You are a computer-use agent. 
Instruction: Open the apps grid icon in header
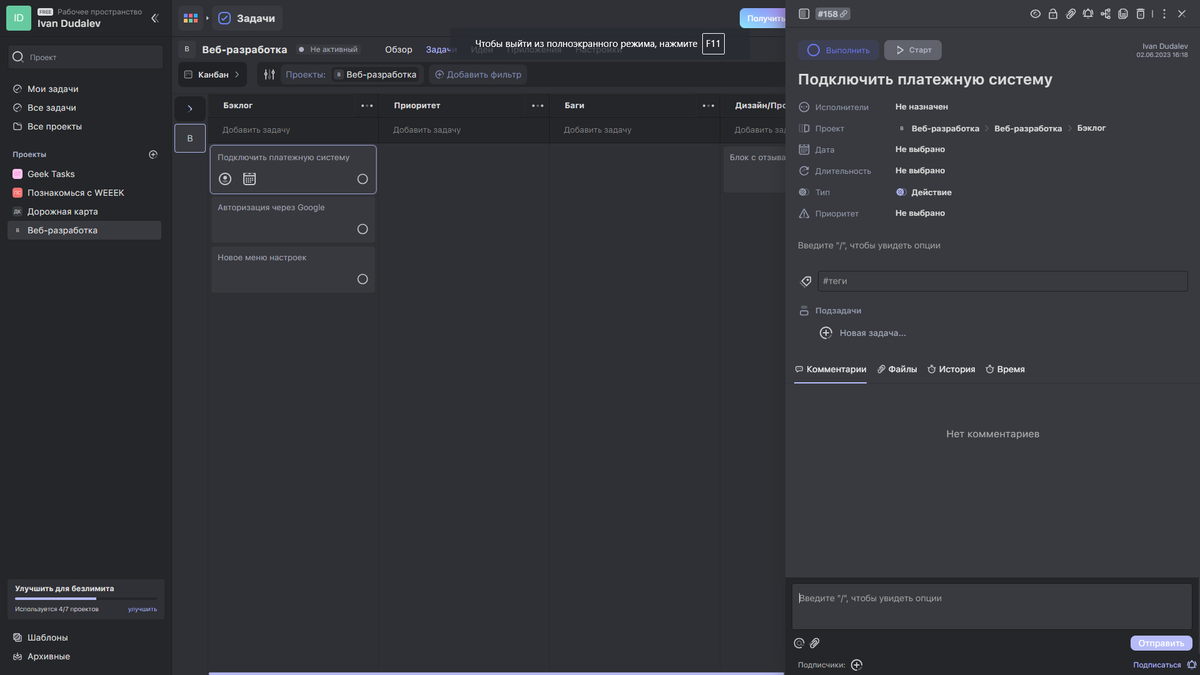(190, 18)
